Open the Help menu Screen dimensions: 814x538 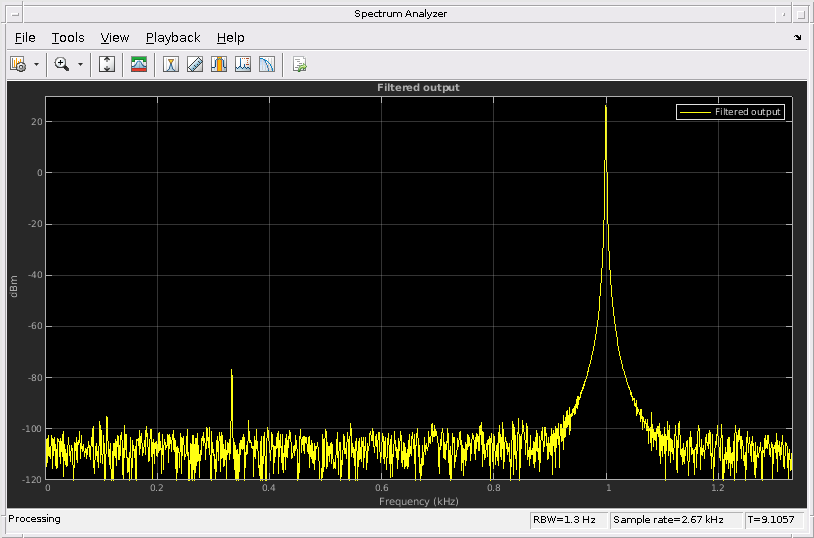point(230,37)
